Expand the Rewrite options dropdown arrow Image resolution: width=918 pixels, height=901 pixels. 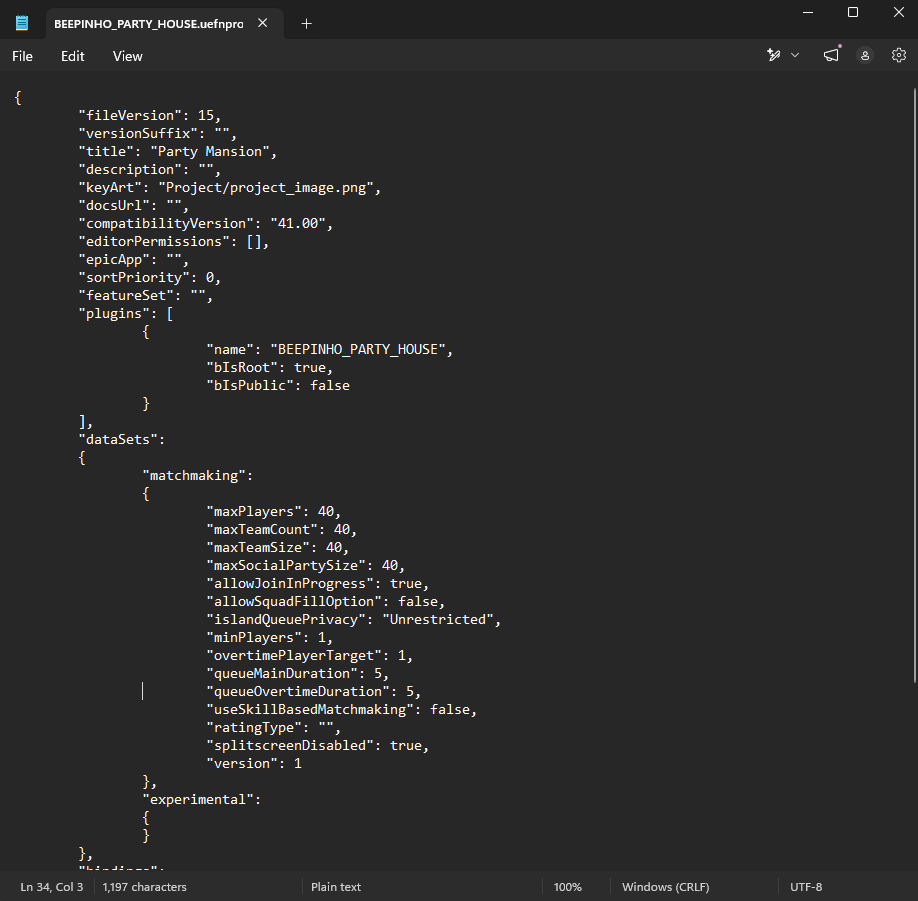[x=795, y=55]
